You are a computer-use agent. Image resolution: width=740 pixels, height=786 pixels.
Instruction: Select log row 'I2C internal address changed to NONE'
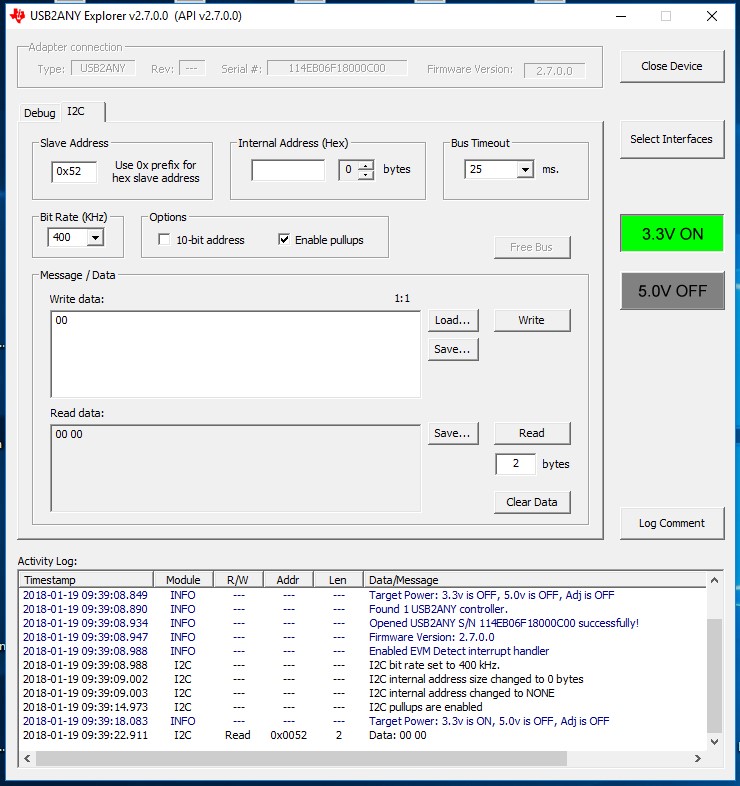pyautogui.click(x=363, y=693)
